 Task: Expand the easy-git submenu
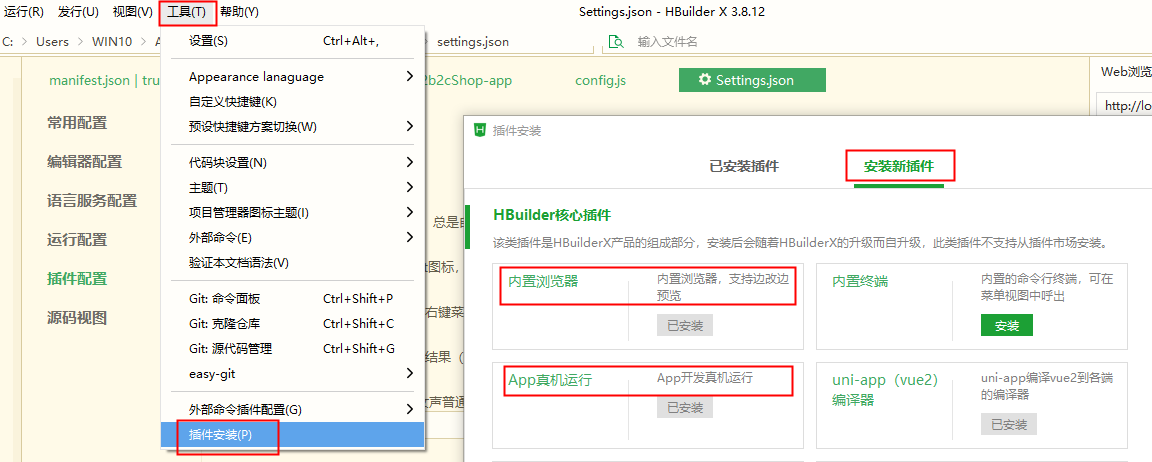pos(292,373)
